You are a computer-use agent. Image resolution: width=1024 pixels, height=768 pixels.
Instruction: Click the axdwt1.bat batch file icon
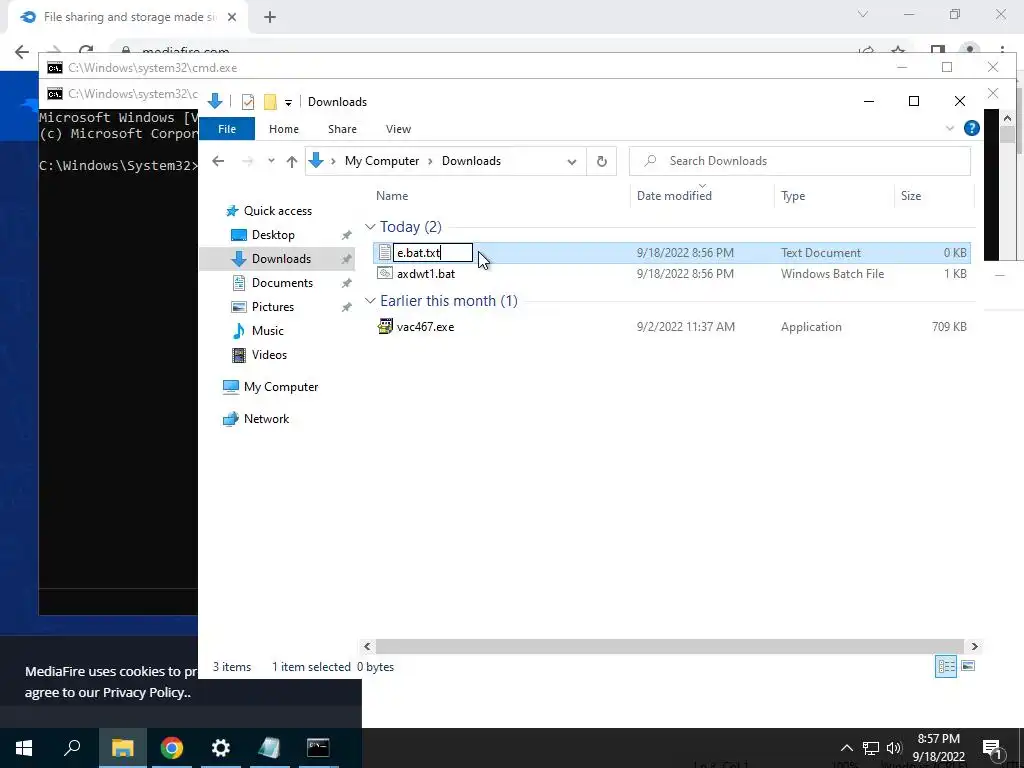385,274
